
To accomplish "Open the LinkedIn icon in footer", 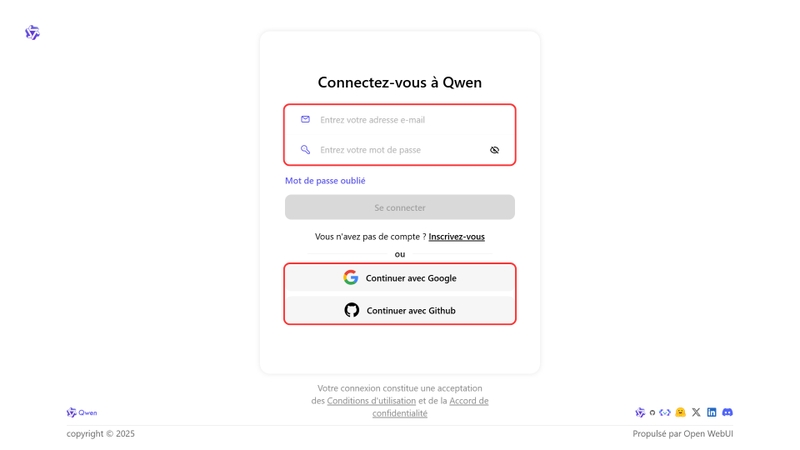I will (x=712, y=412).
